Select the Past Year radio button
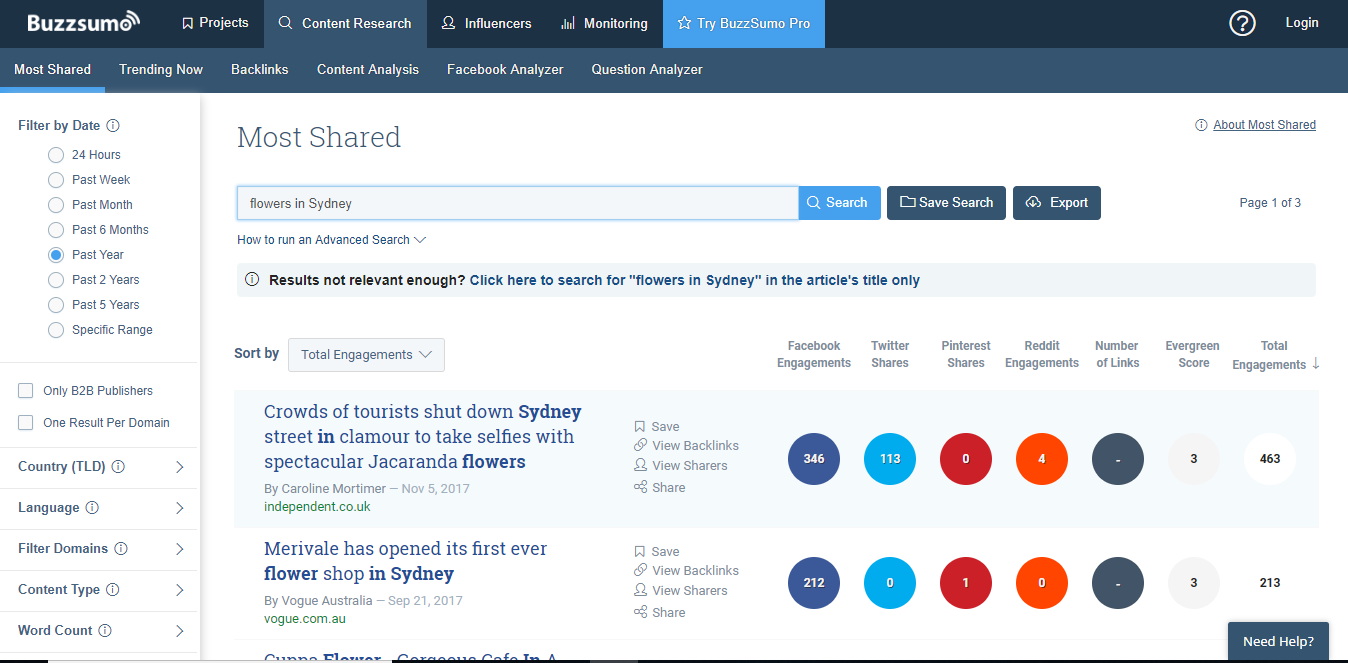The image size is (1348, 663). (56, 255)
